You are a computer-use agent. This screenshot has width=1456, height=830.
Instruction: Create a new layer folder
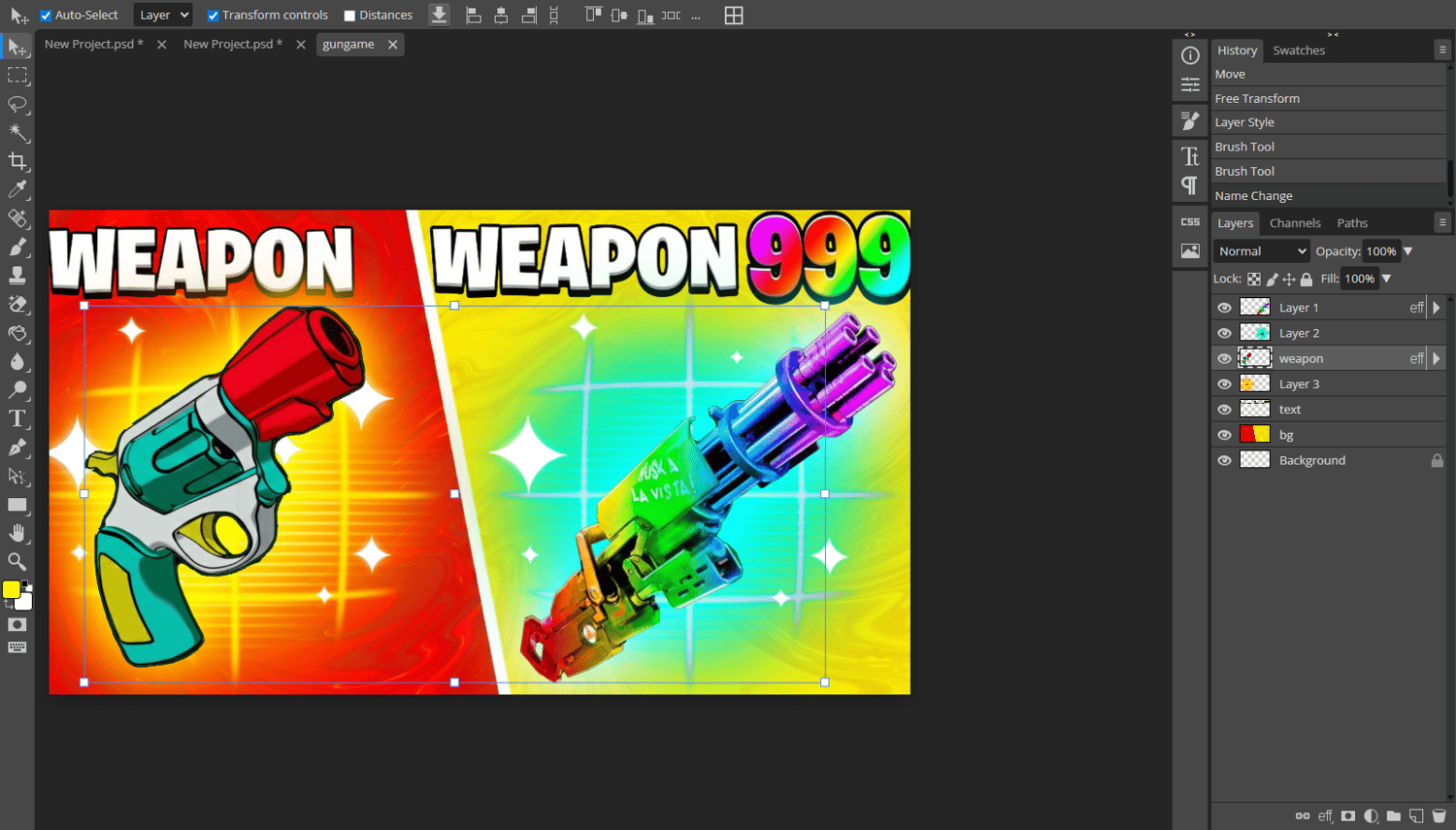point(1394,816)
